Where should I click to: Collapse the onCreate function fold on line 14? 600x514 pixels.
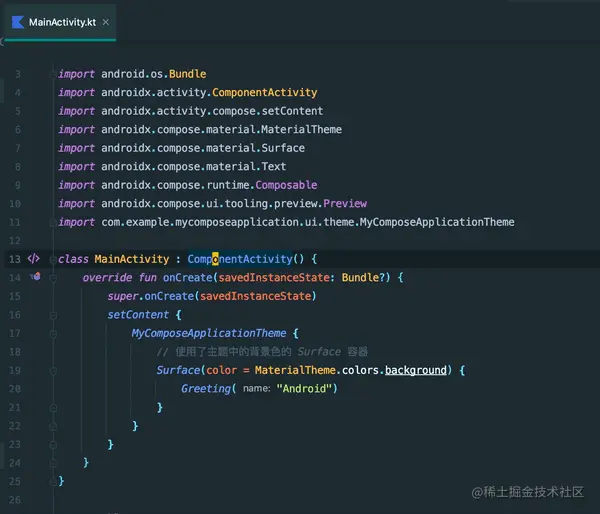53,278
